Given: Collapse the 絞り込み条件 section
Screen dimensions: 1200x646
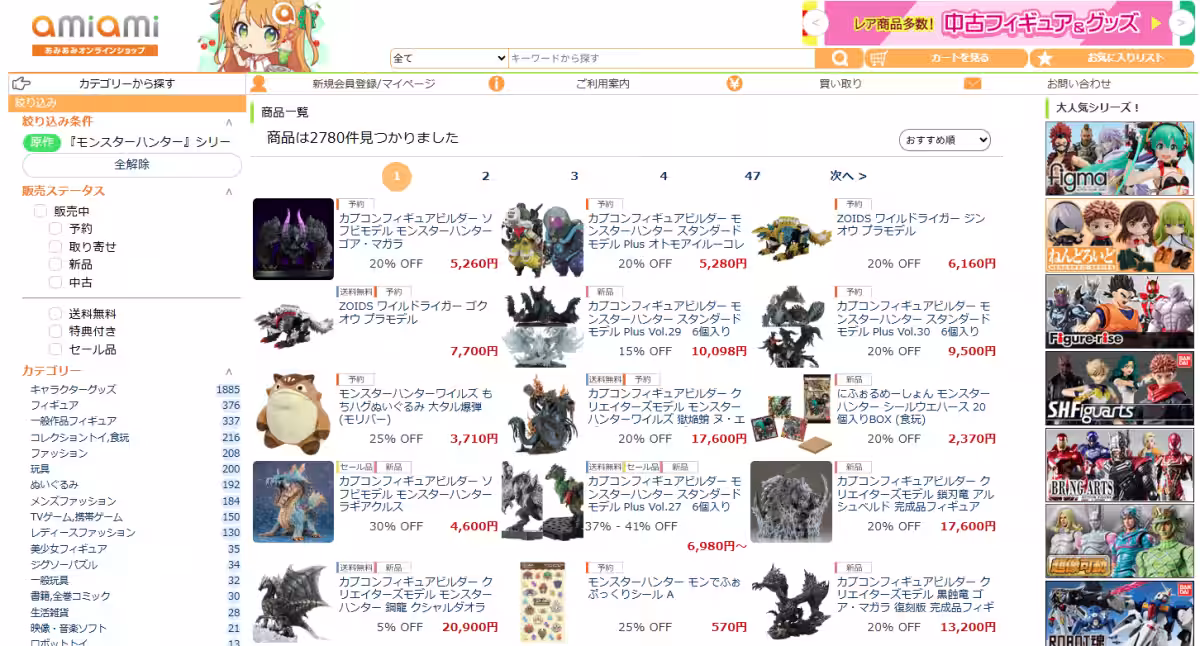Looking at the screenshot, I should tap(228, 121).
